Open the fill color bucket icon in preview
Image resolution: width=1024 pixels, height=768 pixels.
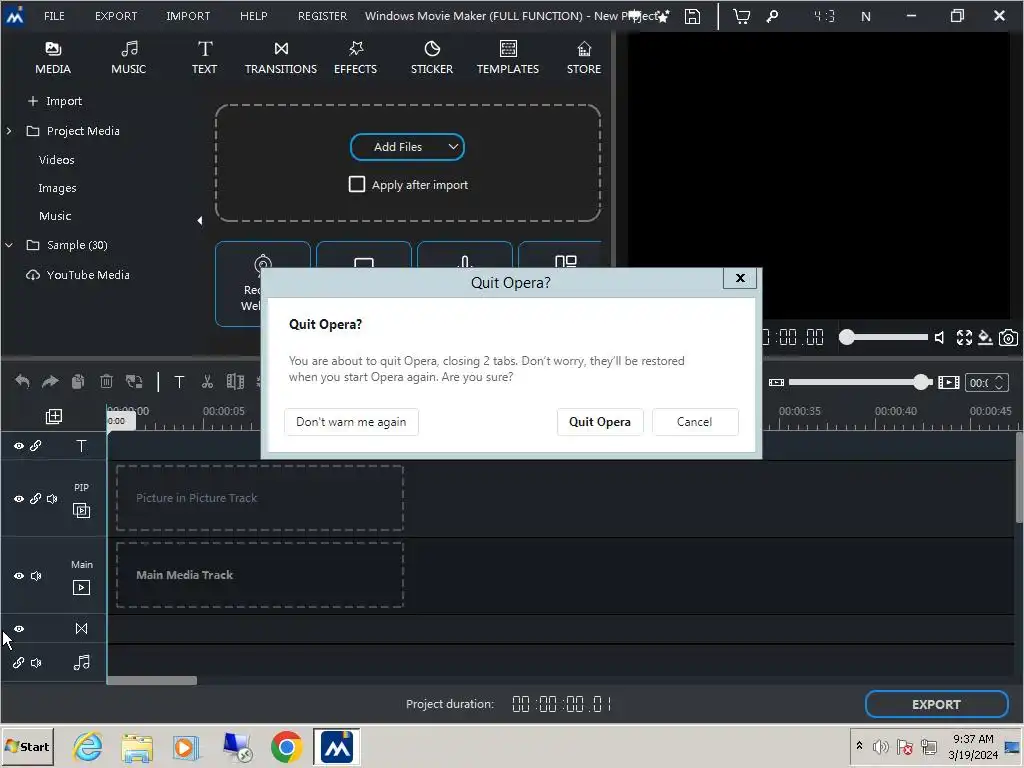tap(985, 338)
